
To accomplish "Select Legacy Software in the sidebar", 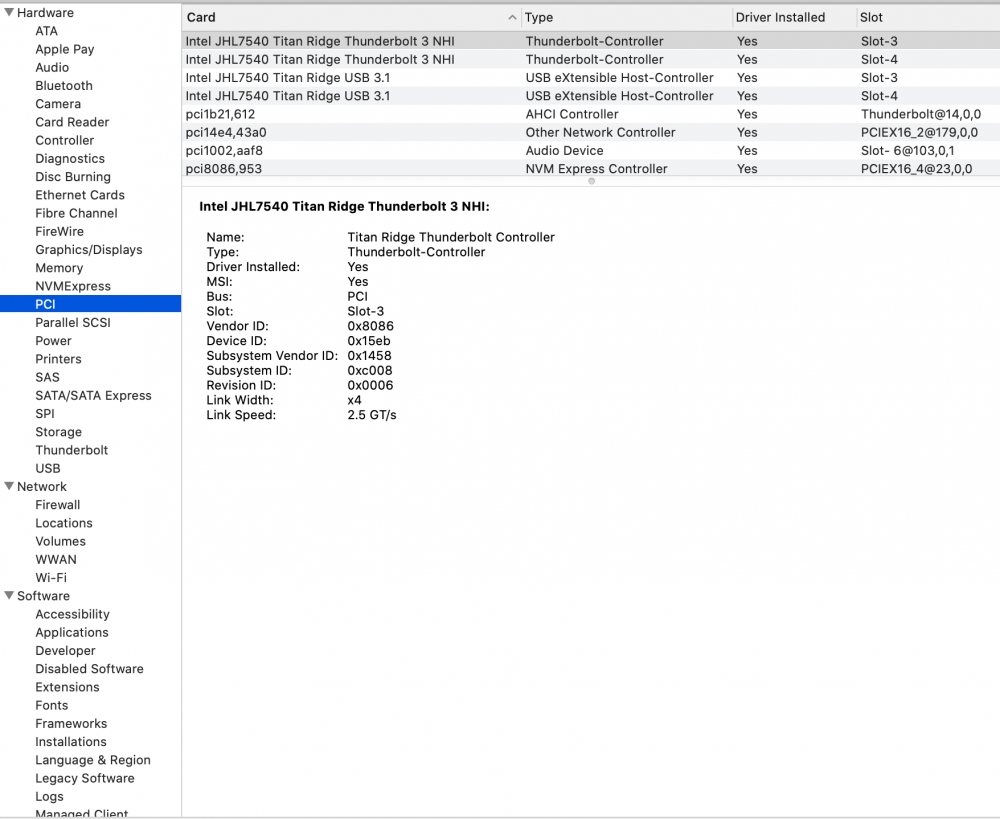I will point(85,778).
